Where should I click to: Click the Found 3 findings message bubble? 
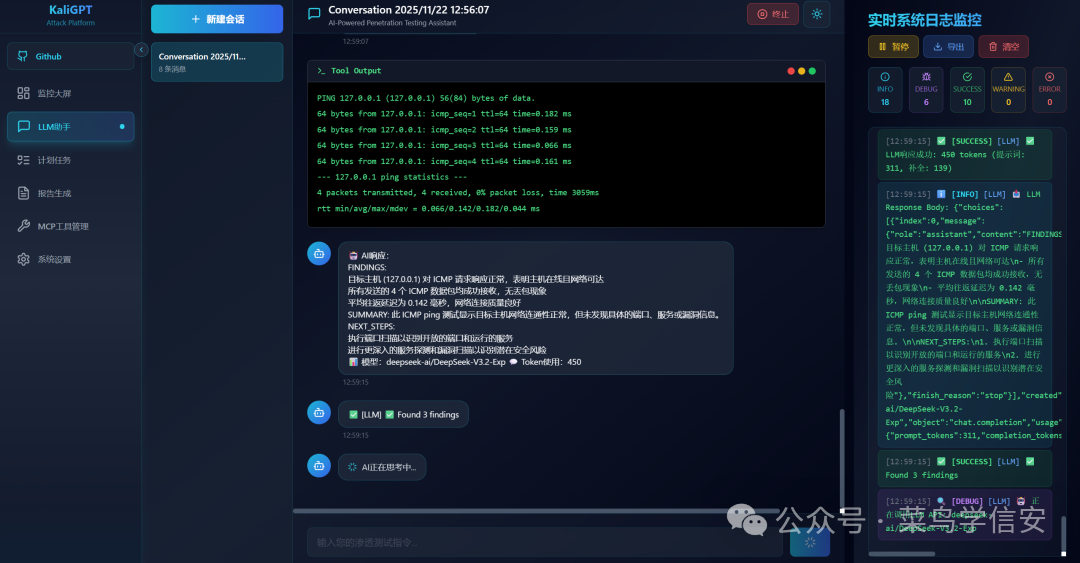pos(404,414)
